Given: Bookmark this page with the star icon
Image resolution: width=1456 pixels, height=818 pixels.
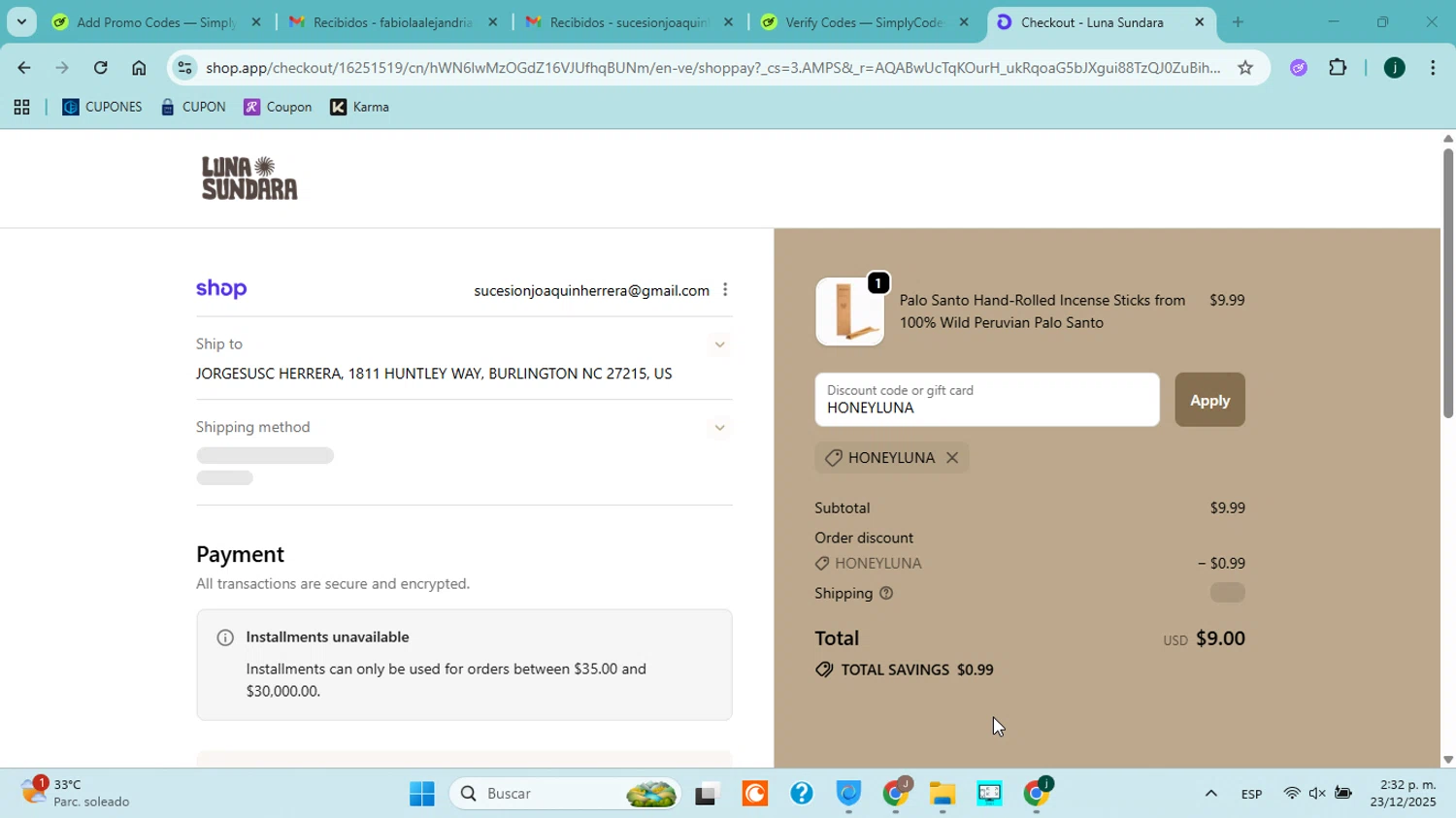Looking at the screenshot, I should pyautogui.click(x=1245, y=68).
